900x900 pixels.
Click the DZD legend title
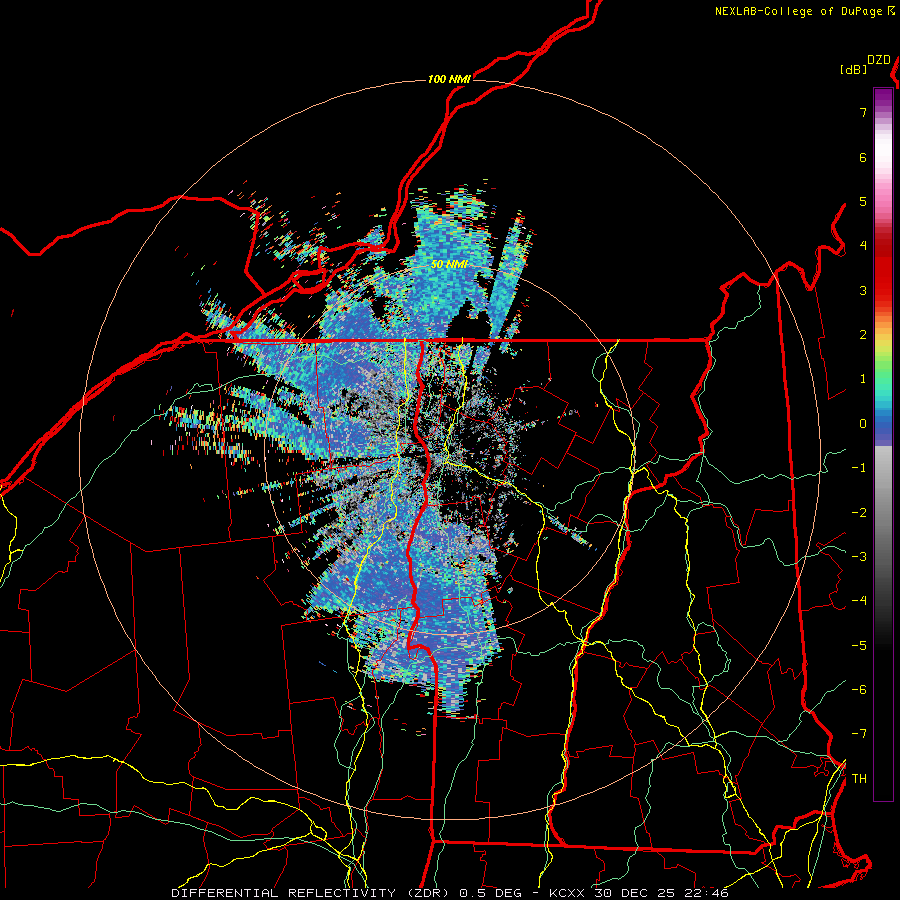click(x=879, y=60)
